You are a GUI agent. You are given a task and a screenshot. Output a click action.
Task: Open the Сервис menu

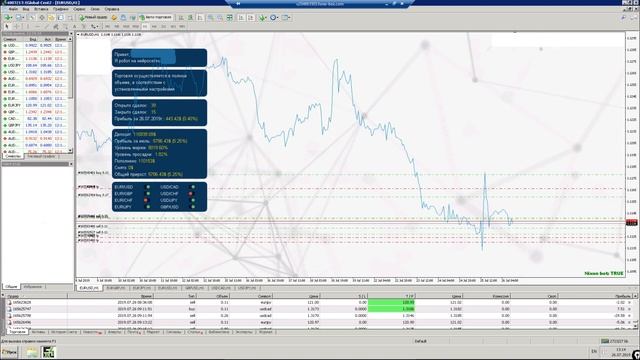coord(79,9)
